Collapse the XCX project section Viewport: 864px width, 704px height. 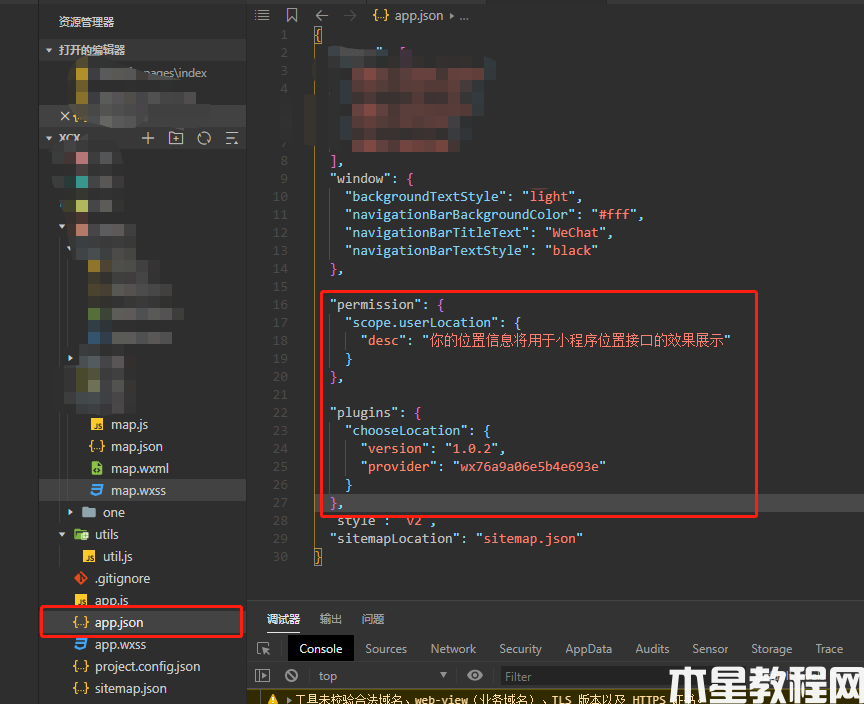coord(48,138)
